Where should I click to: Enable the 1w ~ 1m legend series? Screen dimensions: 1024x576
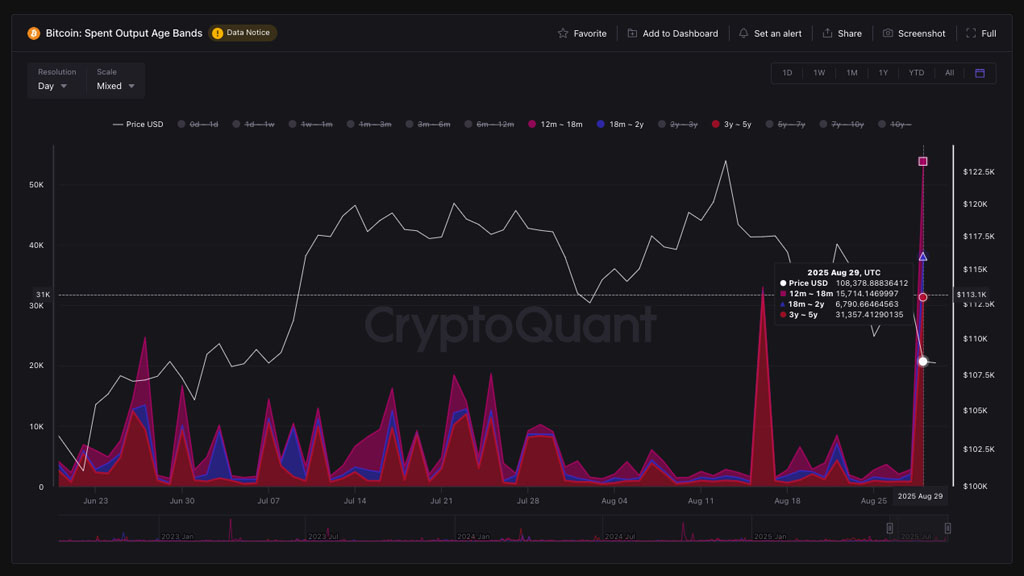click(x=310, y=124)
